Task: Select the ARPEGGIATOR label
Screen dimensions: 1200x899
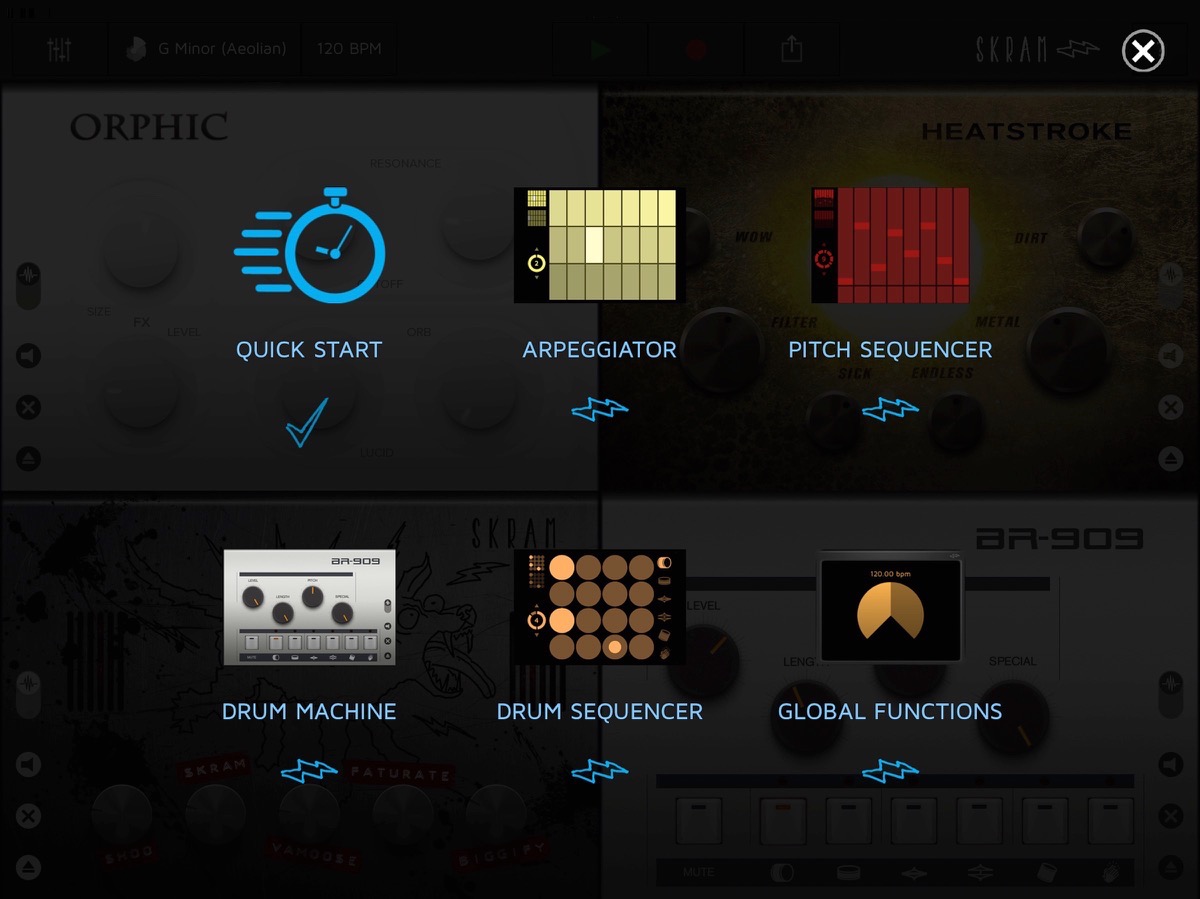Action: point(600,350)
